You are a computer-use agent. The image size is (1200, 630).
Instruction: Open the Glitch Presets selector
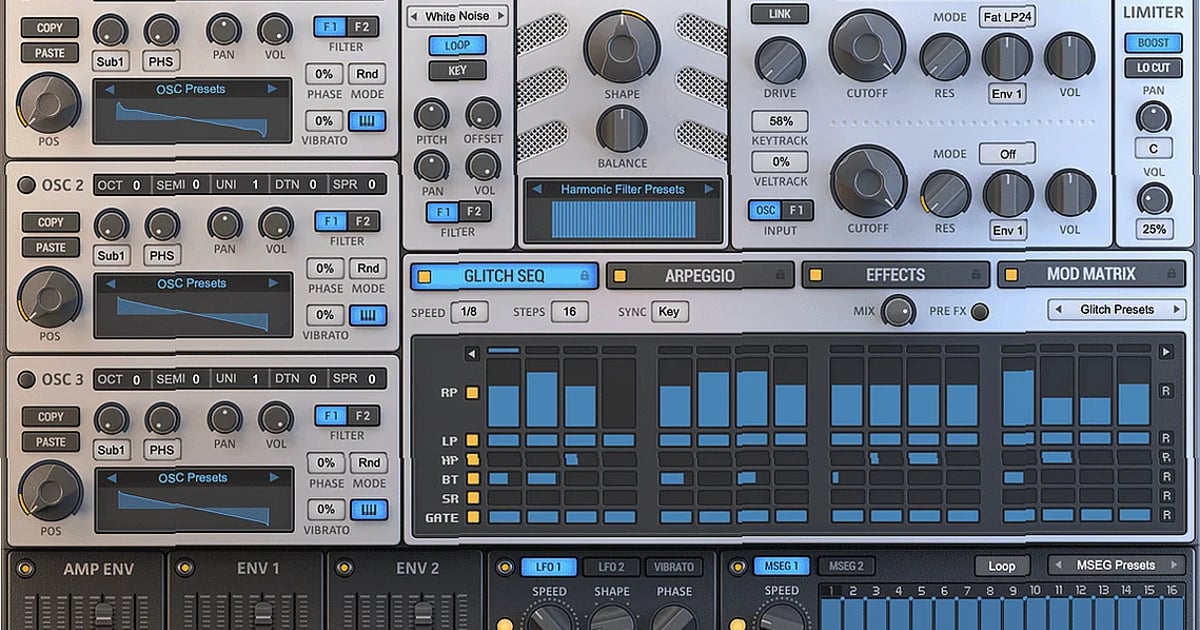(1116, 309)
